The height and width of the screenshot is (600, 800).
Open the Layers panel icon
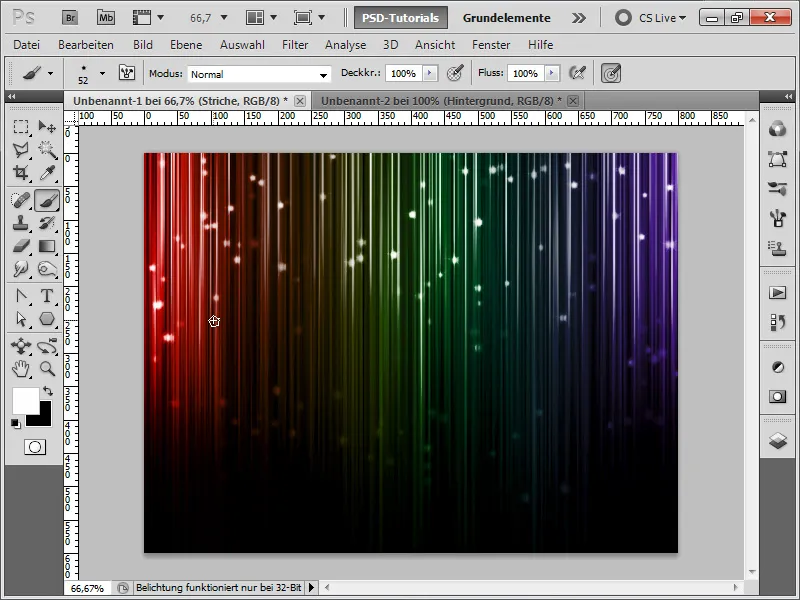point(778,440)
